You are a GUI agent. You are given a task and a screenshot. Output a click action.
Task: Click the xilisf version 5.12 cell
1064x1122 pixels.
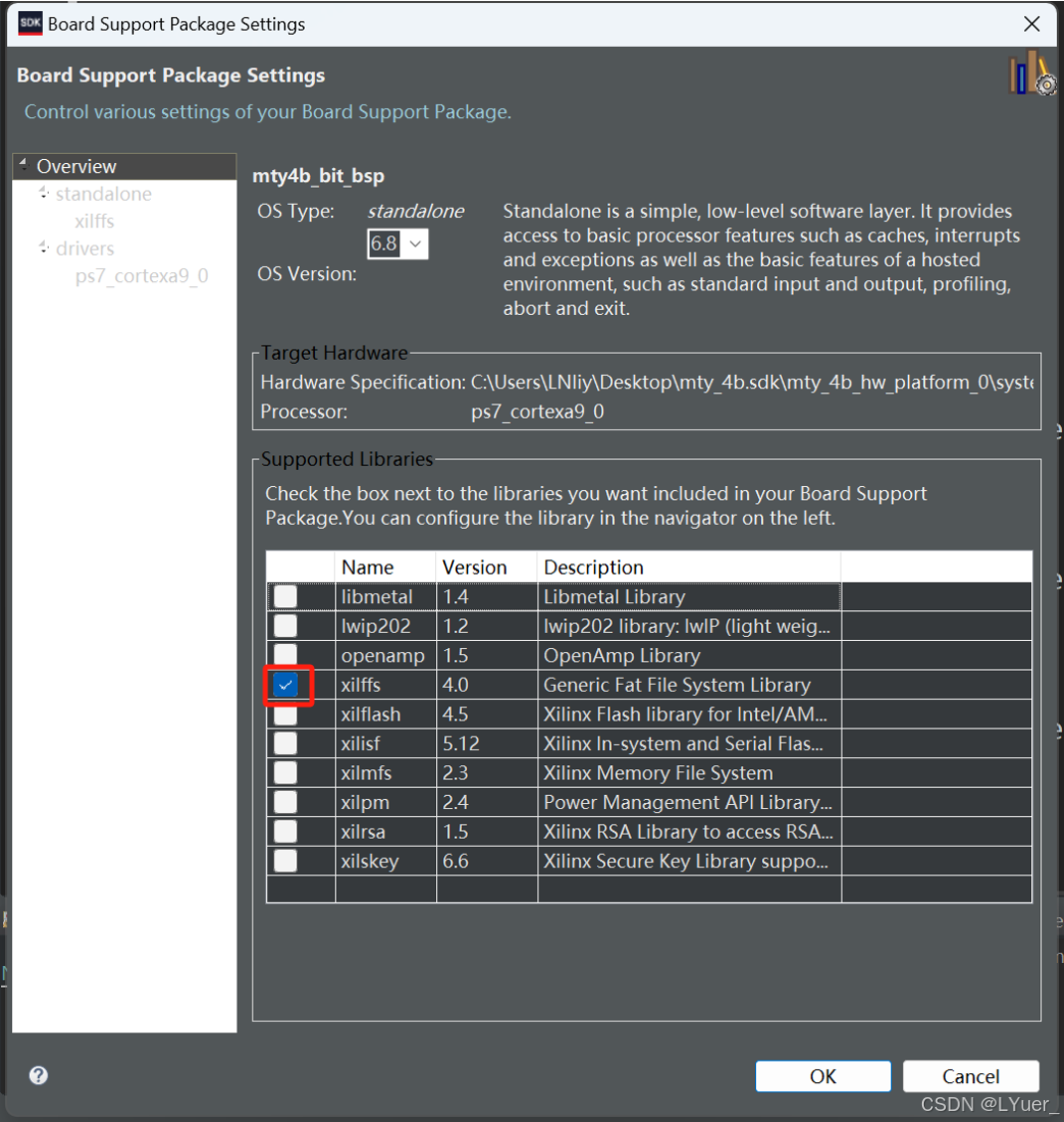(487, 743)
